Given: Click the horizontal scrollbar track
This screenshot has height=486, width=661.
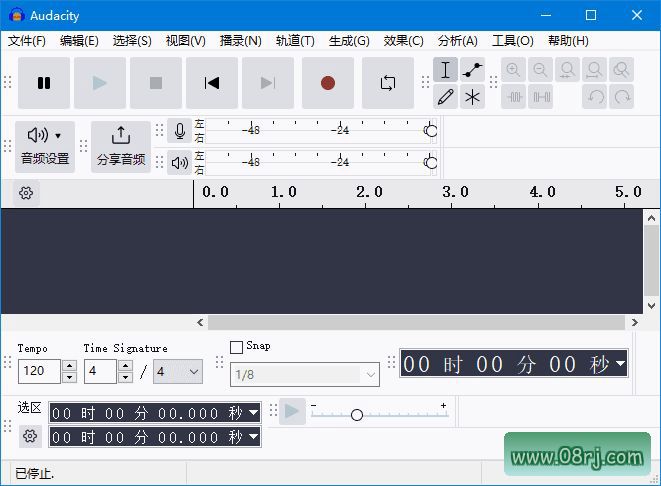Looking at the screenshot, I should point(416,323).
